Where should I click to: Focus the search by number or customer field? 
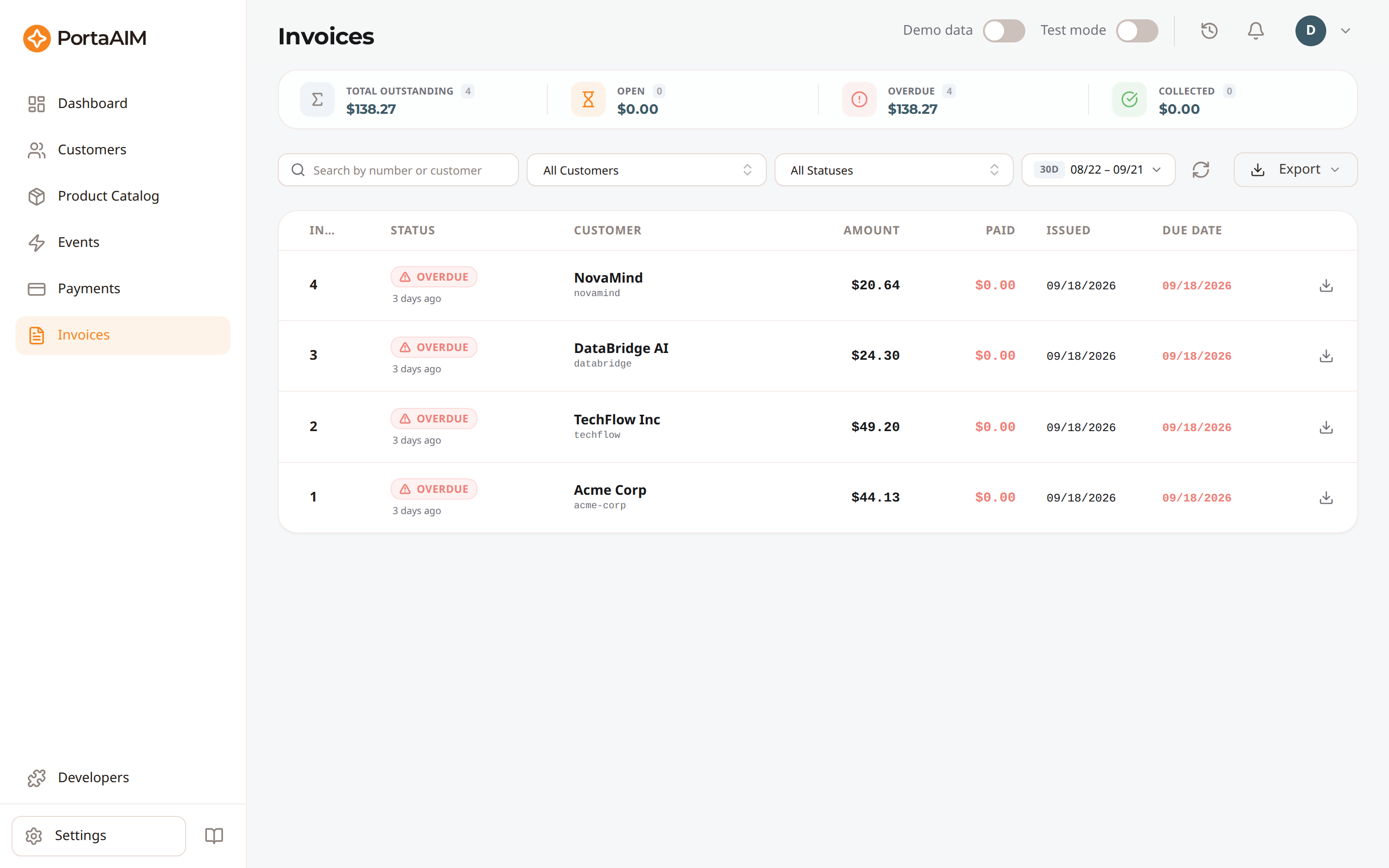(398, 170)
